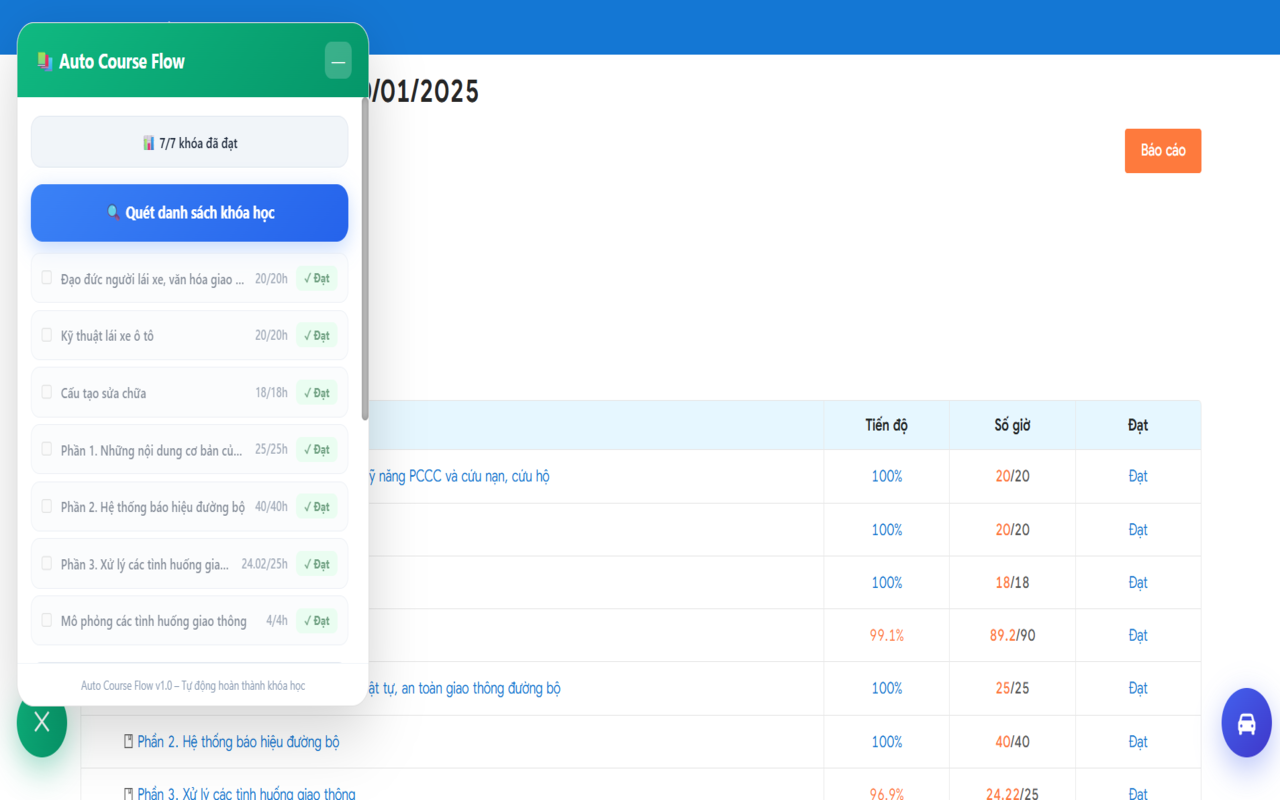This screenshot has width=1280, height=800.
Task: Check the Đạo đức người lái xe course checkbox
Action: (x=47, y=278)
